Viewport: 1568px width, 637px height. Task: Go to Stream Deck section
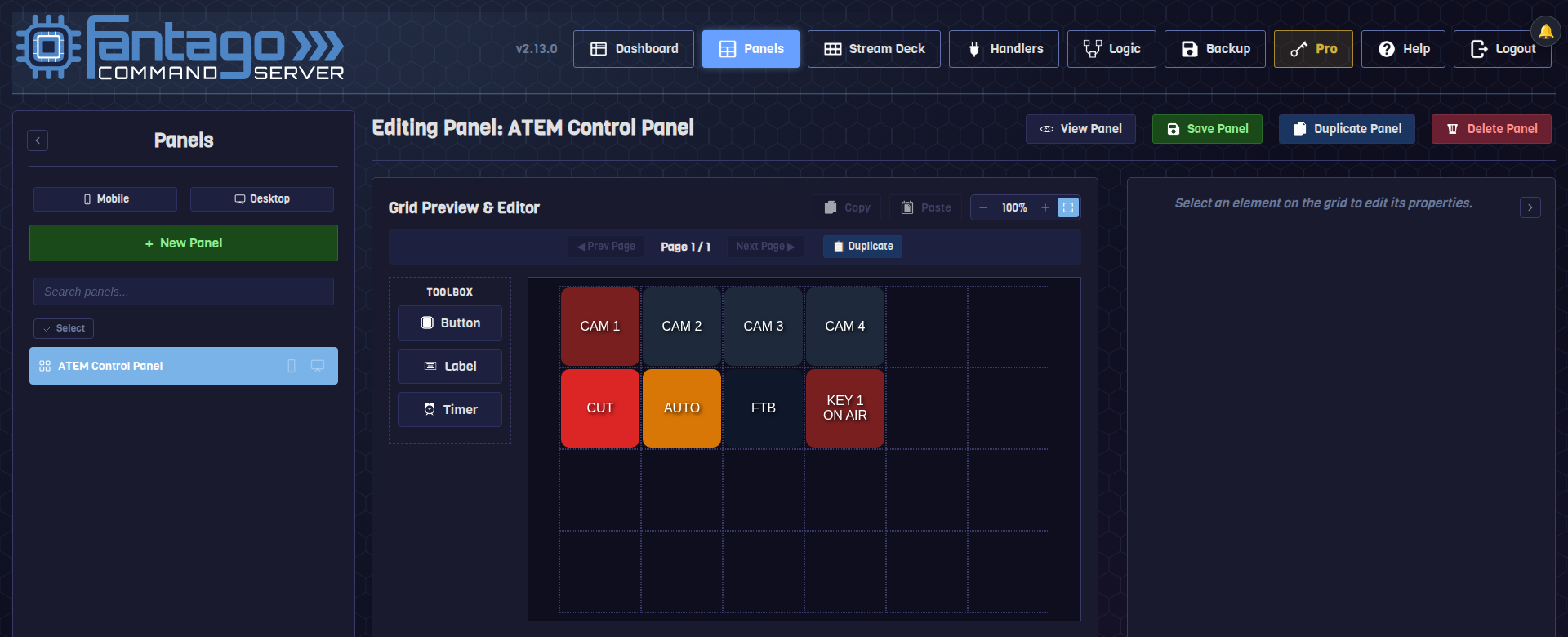(874, 49)
